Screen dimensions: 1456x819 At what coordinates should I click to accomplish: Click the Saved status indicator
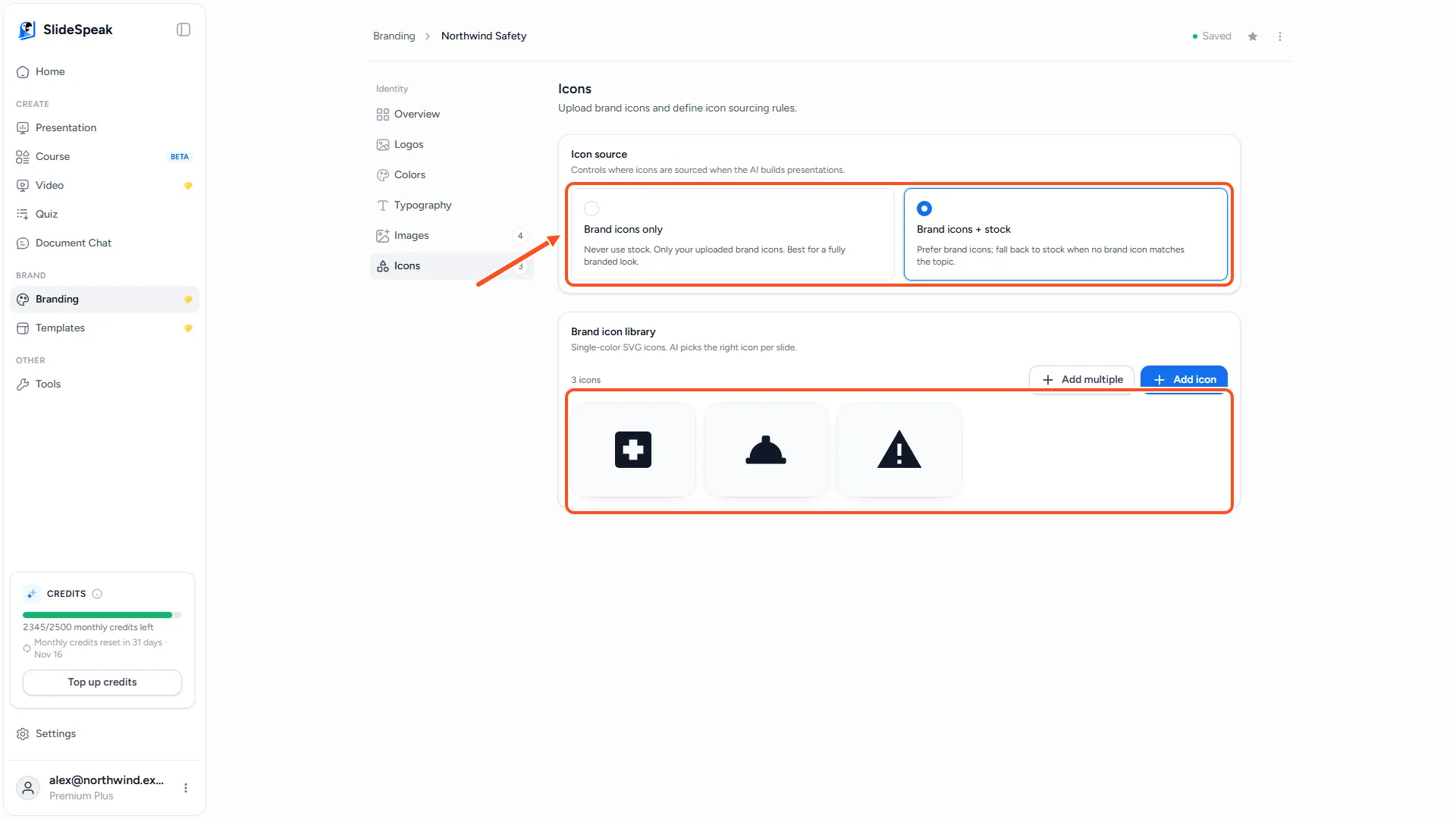pyautogui.click(x=1212, y=36)
